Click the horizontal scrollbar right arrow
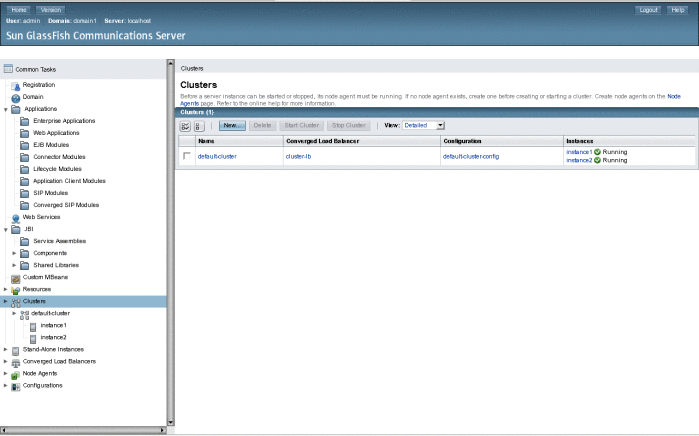699x436 pixels. click(x=163, y=430)
